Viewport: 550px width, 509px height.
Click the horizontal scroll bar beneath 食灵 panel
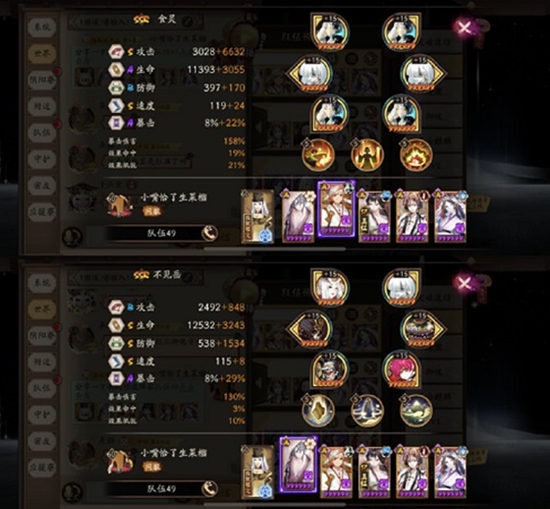[275, 249]
